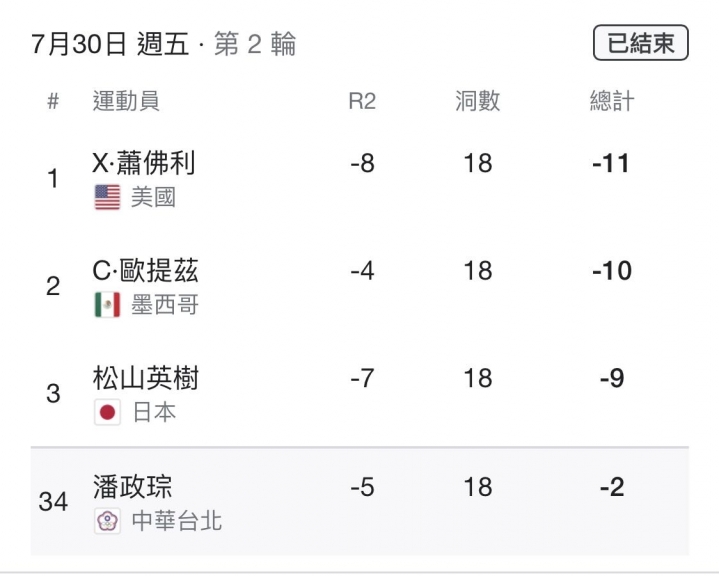The image size is (720, 576).
Task: Click rank 34 in highlighted row
Action: click(53, 502)
